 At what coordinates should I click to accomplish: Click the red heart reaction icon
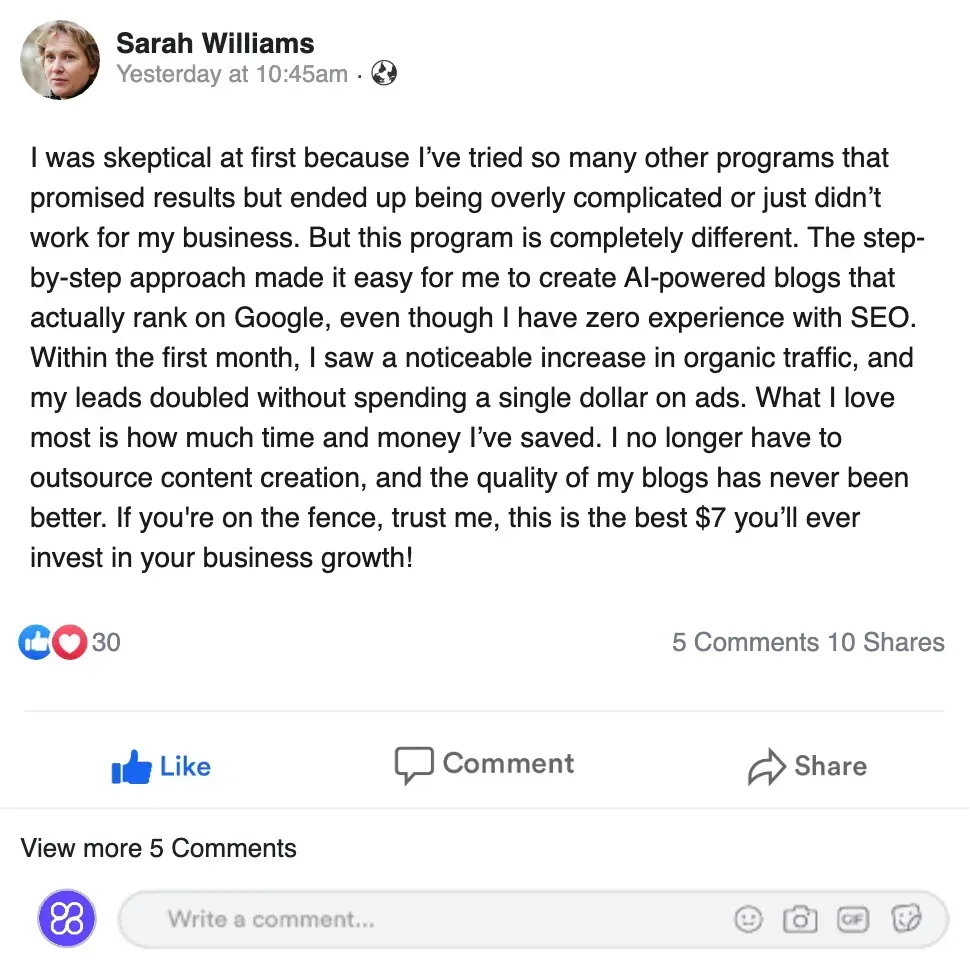(x=69, y=642)
